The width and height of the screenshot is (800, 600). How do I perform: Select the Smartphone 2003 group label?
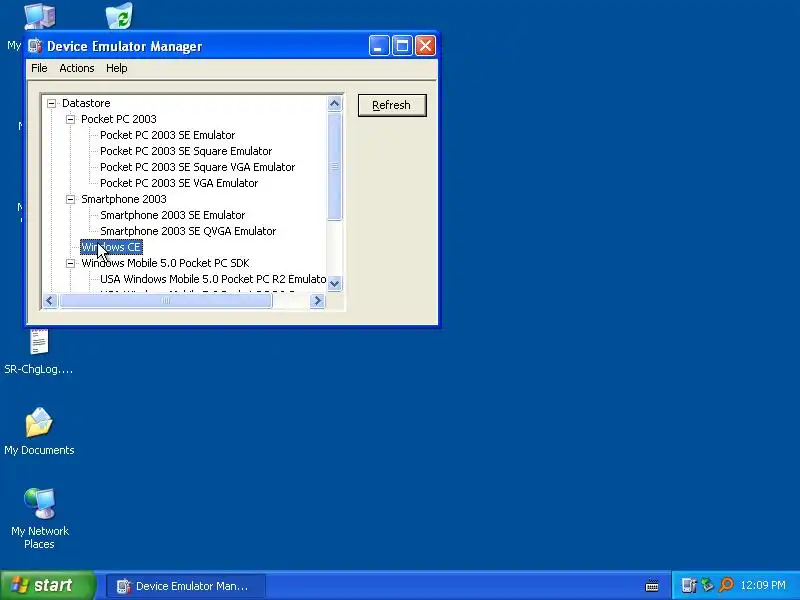(x=123, y=199)
